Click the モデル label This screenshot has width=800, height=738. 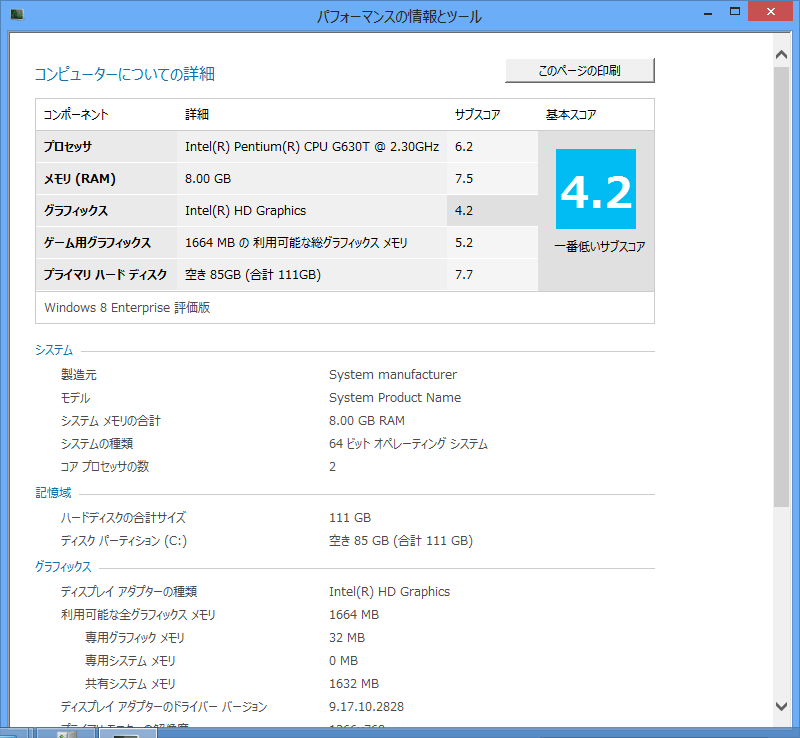tap(75, 398)
